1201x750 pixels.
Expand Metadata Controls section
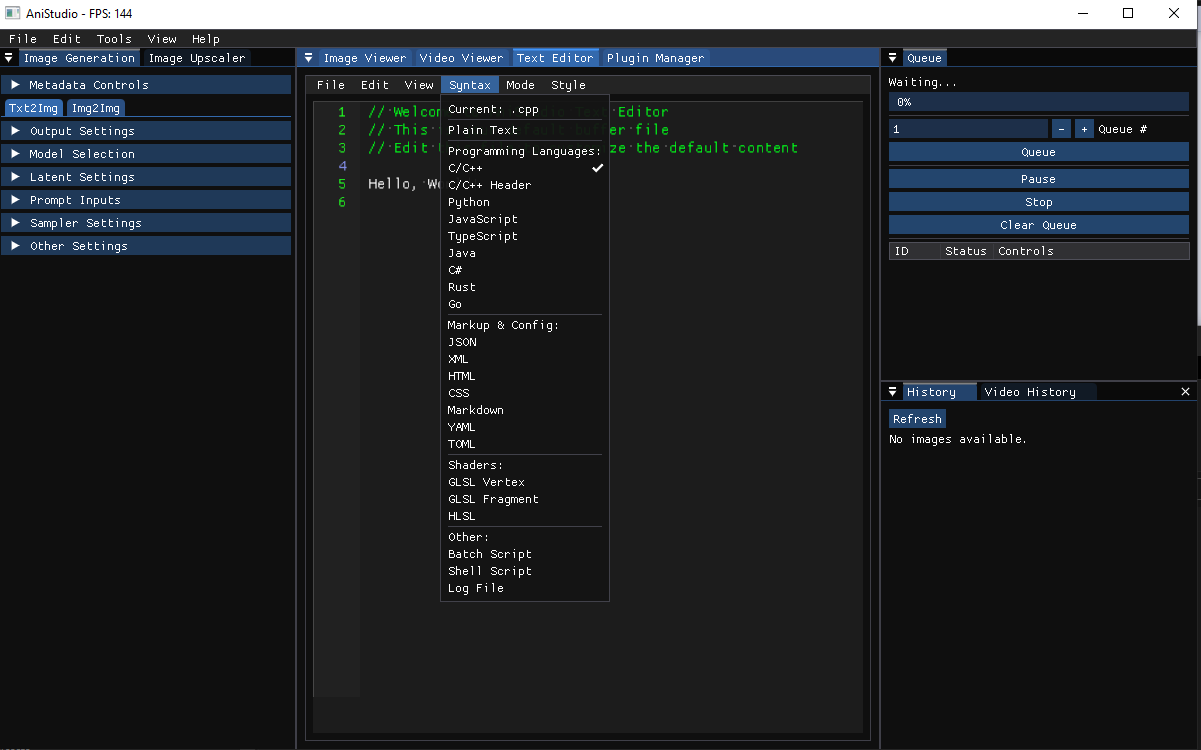(146, 85)
